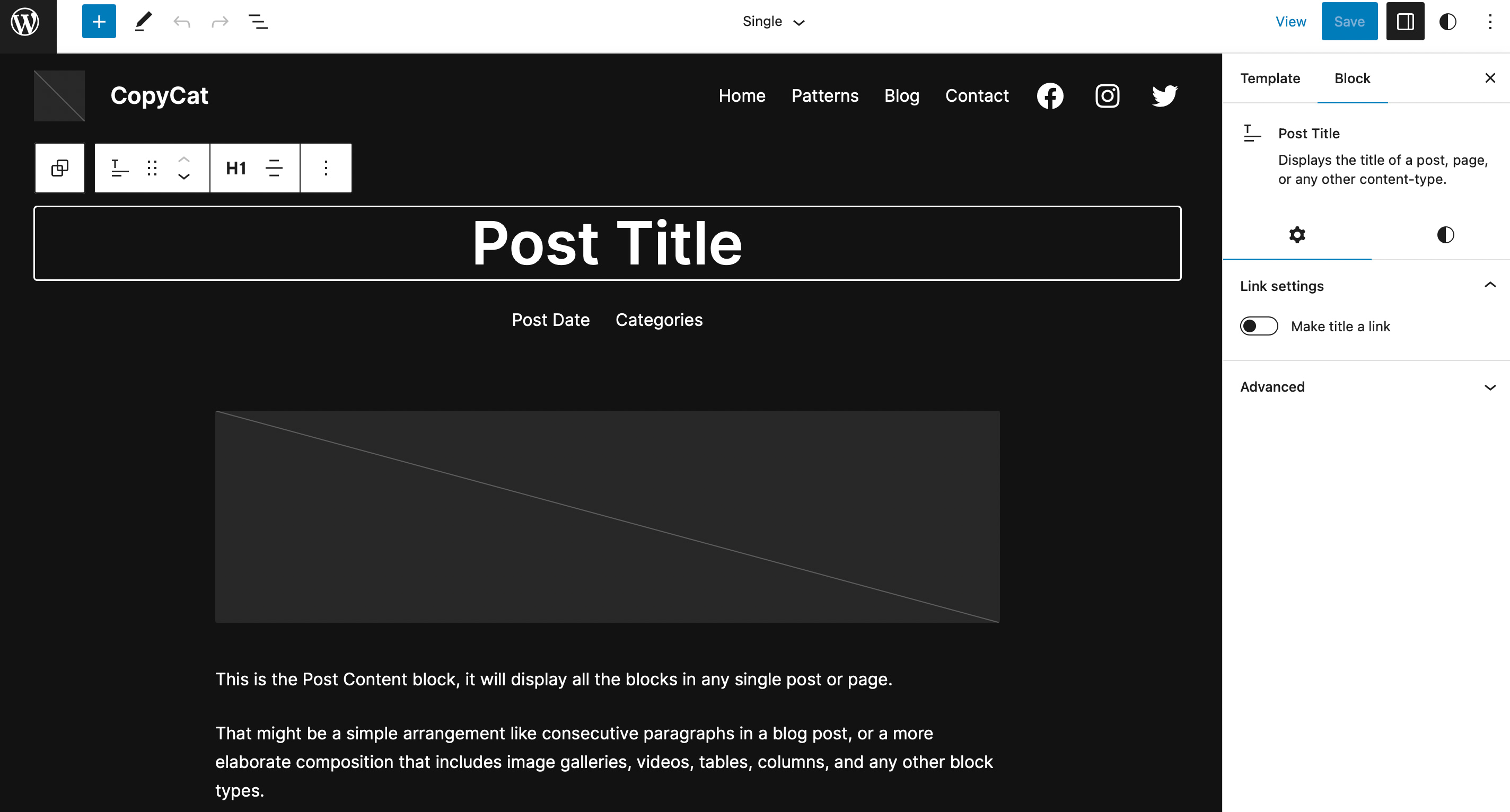Image resolution: width=1510 pixels, height=812 pixels.
Task: Collapse the Link settings section
Action: tap(1490, 285)
